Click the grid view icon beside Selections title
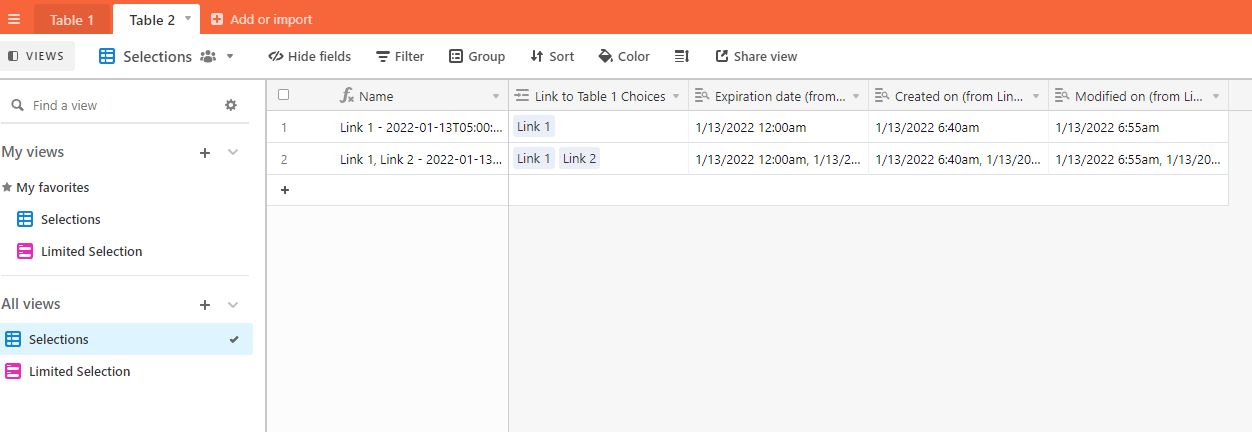This screenshot has height=432, width=1252. pyautogui.click(x=107, y=57)
